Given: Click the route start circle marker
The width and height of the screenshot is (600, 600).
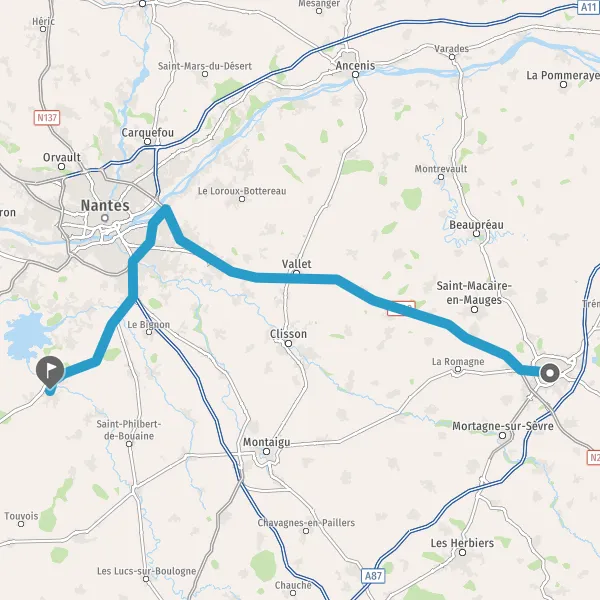Looking at the screenshot, I should click(x=550, y=373).
